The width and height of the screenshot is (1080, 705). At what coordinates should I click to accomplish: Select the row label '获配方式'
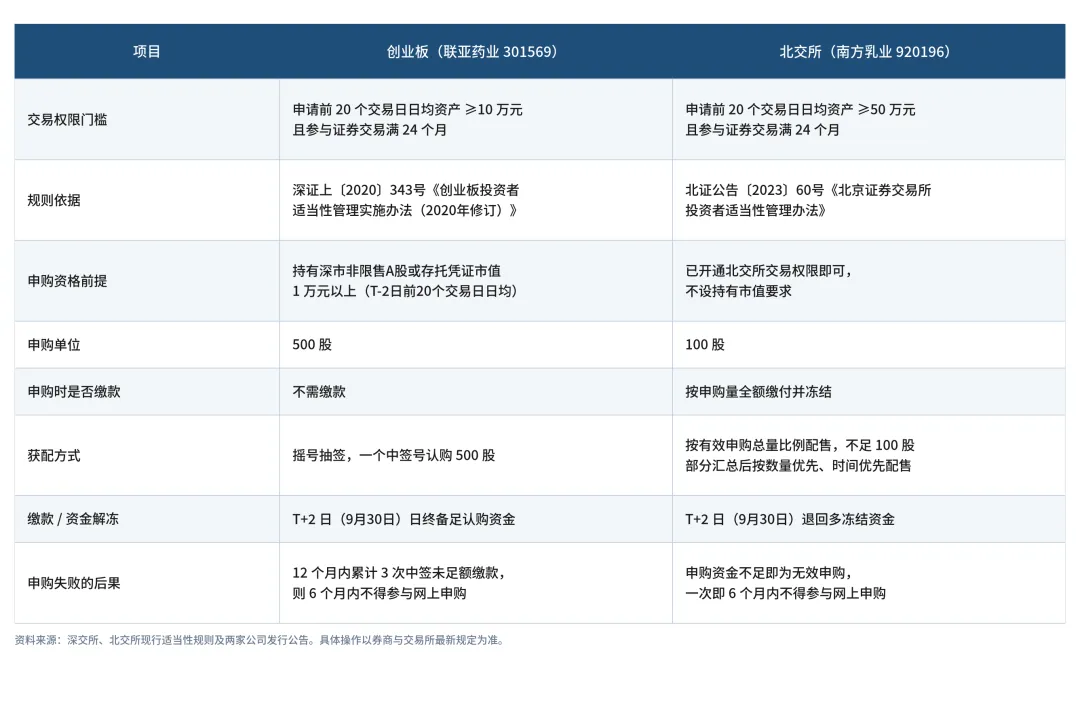(x=54, y=456)
